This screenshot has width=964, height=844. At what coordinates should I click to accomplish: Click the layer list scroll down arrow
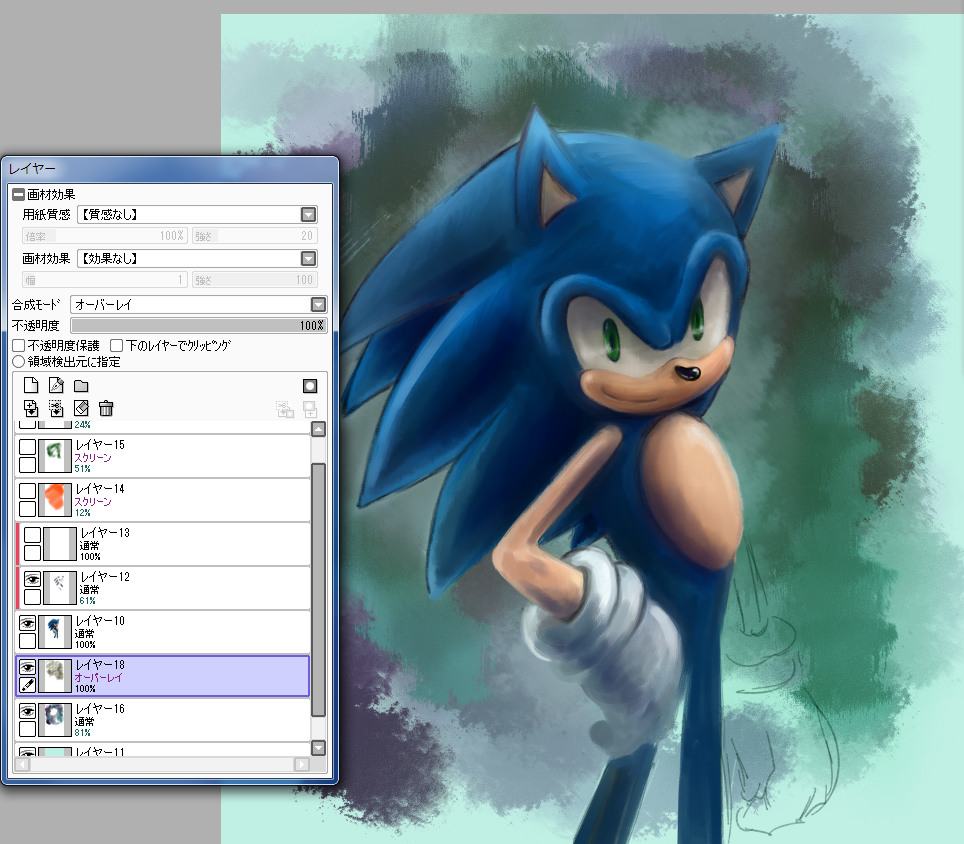[x=318, y=748]
